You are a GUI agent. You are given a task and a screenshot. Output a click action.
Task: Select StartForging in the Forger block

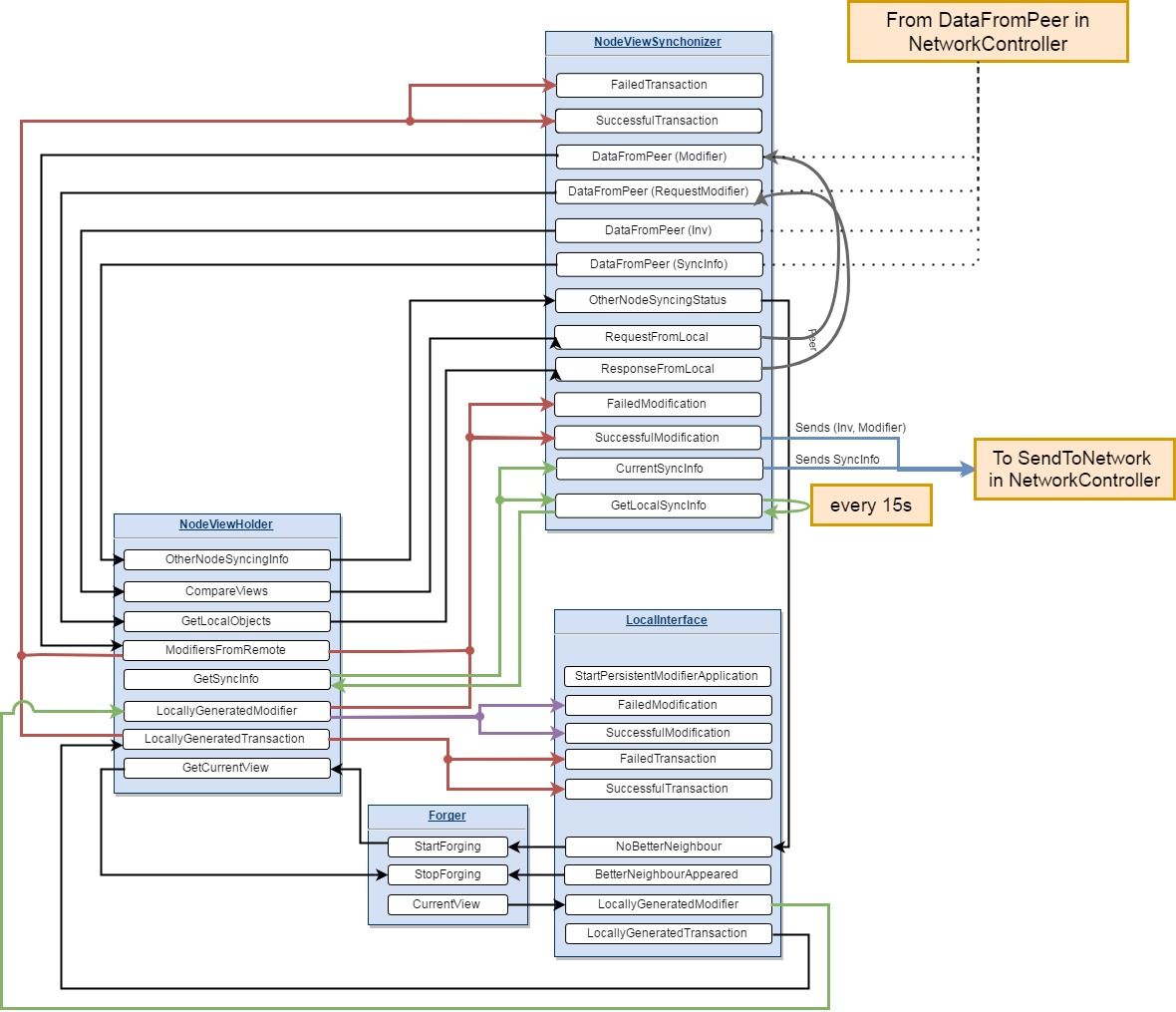point(446,845)
